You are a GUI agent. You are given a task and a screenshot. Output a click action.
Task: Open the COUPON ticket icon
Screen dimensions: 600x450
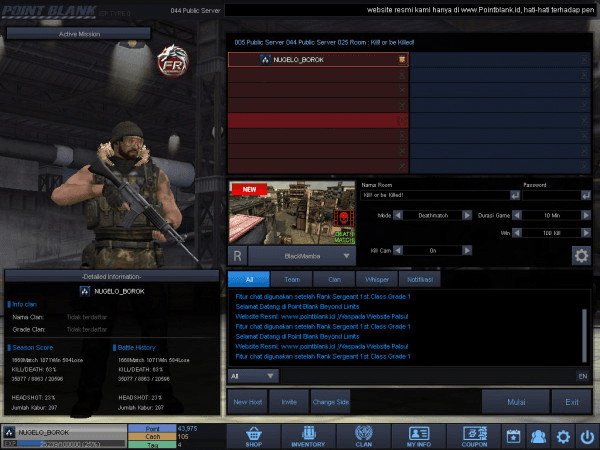click(x=474, y=437)
